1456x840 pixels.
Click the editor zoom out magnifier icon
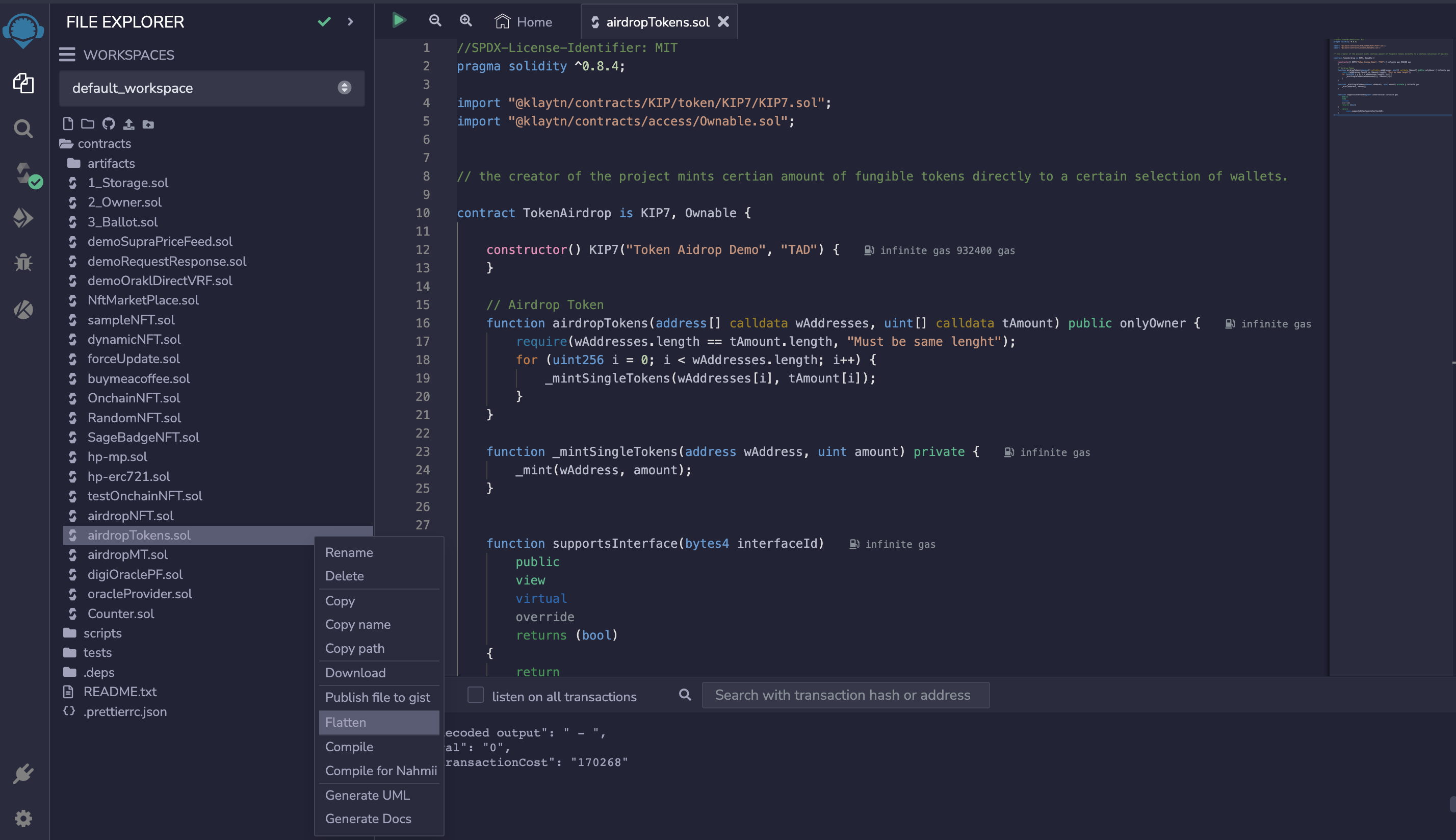(435, 21)
